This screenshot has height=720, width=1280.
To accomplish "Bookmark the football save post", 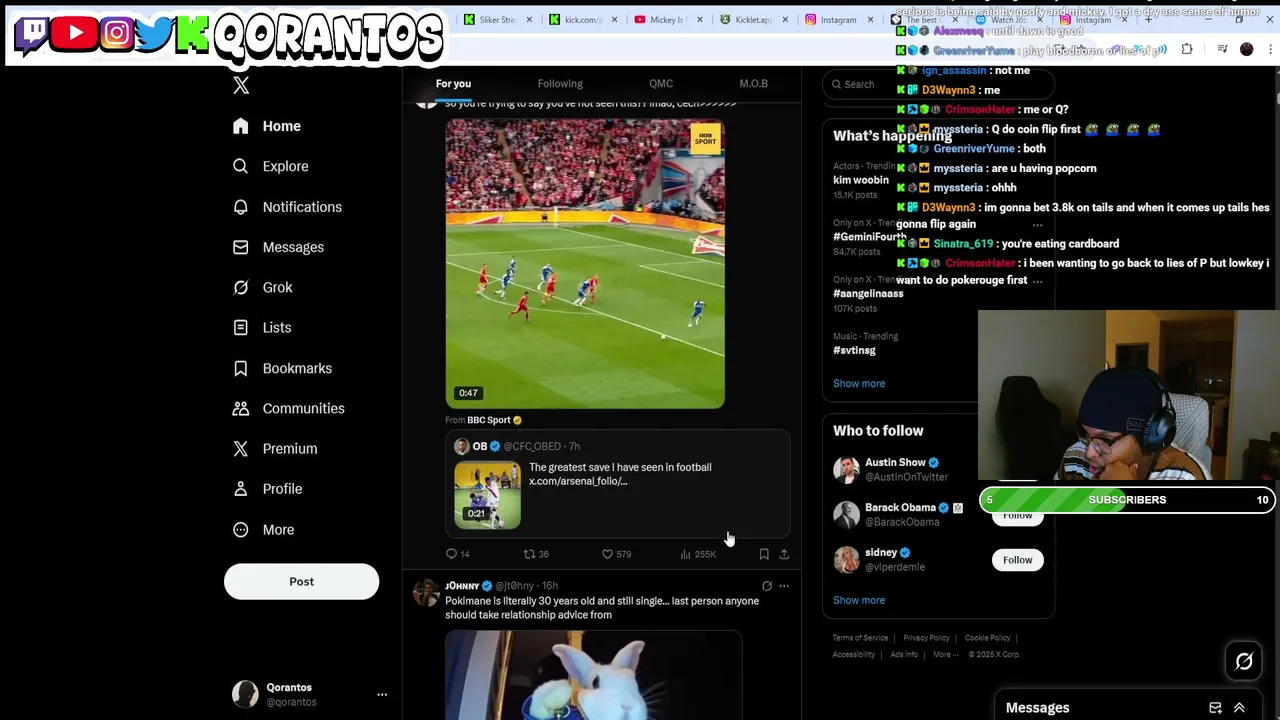I will tap(764, 554).
